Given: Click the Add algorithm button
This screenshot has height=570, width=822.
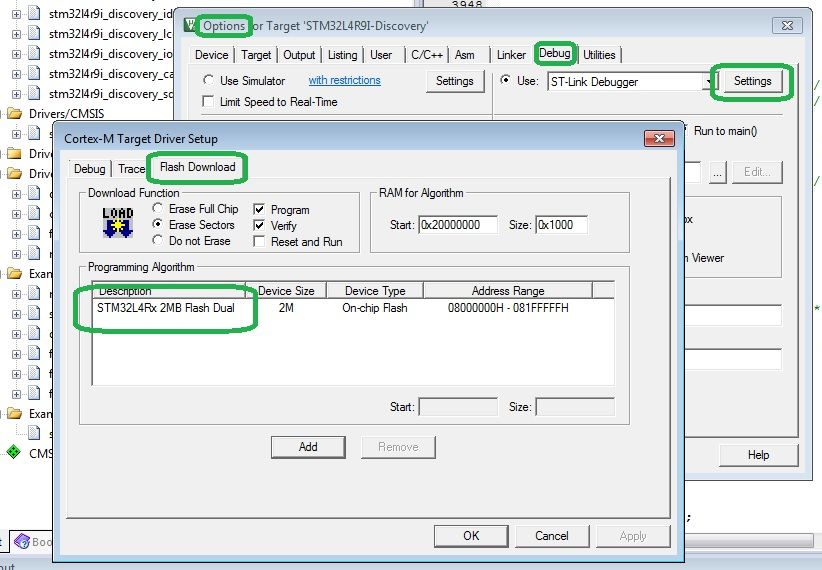Looking at the screenshot, I should coord(308,447).
